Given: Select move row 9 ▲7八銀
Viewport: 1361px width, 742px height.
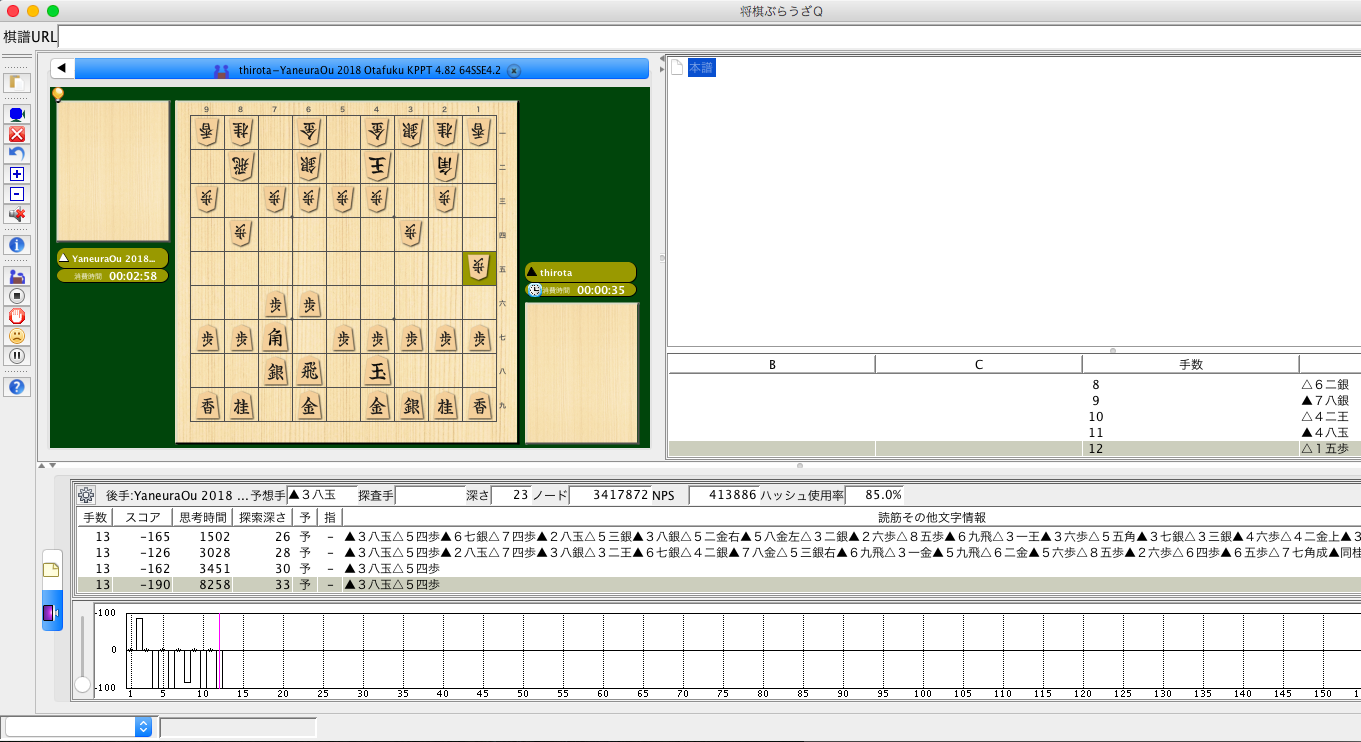Looking at the screenshot, I should tap(1014, 401).
